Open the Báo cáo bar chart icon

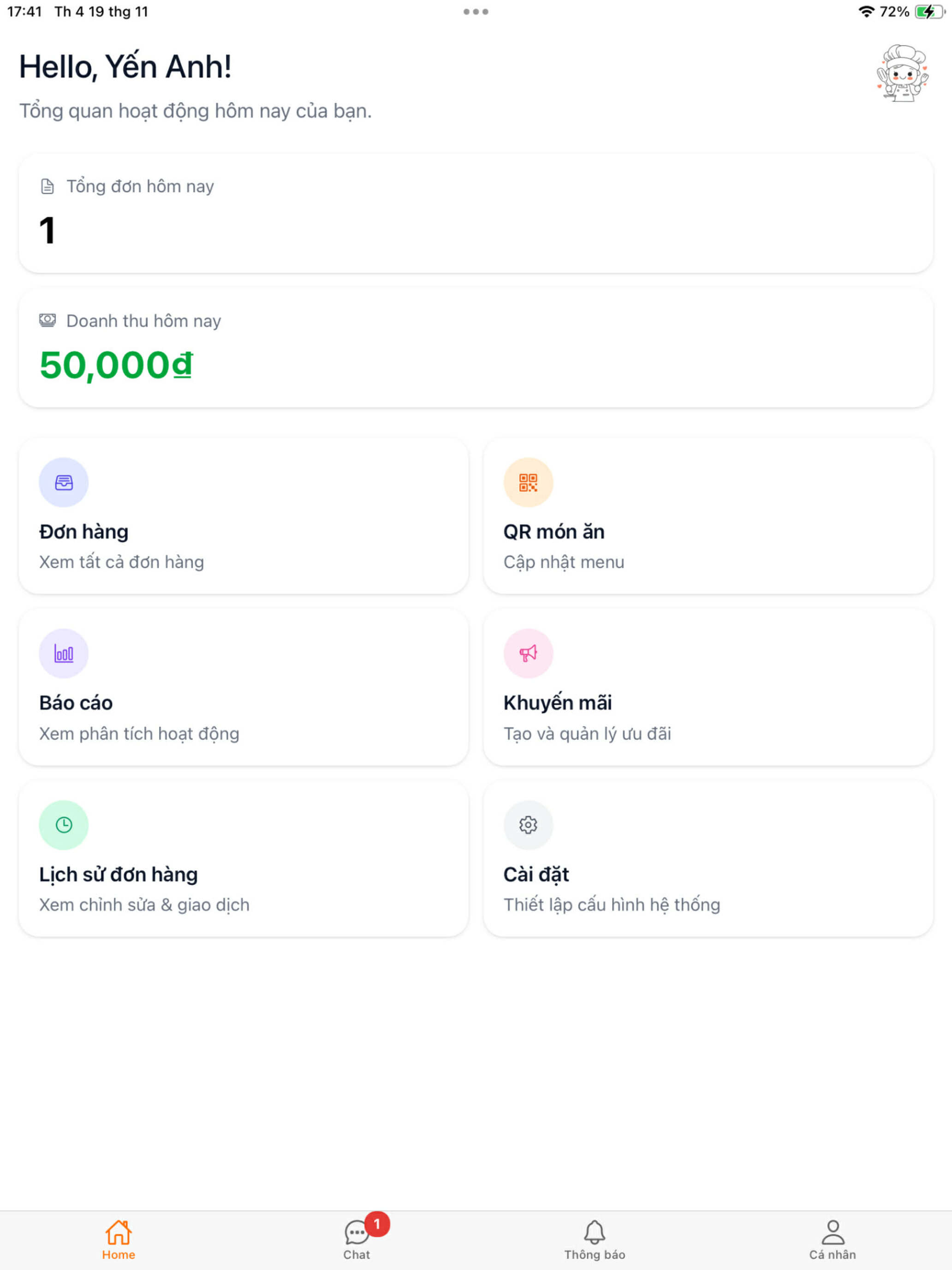(x=64, y=653)
